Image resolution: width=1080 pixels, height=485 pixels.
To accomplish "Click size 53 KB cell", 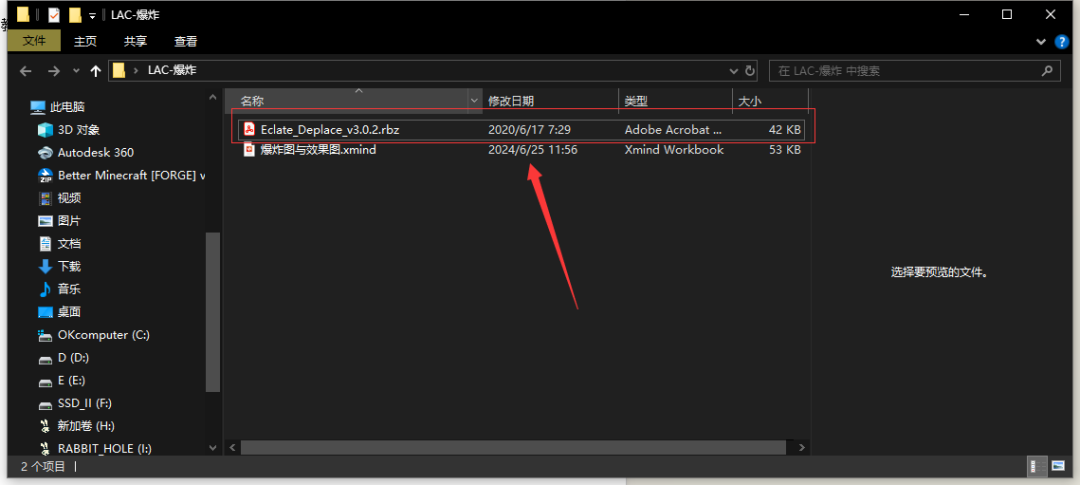I will [785, 149].
